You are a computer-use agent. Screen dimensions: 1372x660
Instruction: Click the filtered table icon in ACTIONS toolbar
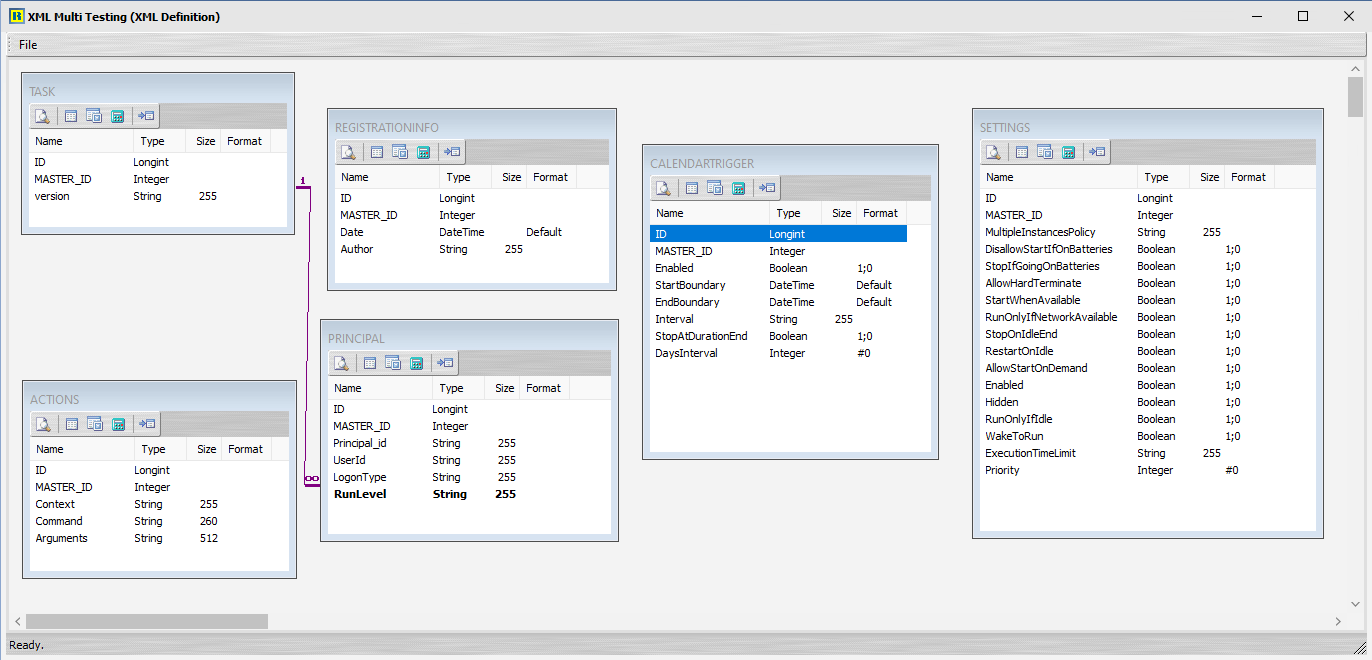tap(95, 424)
